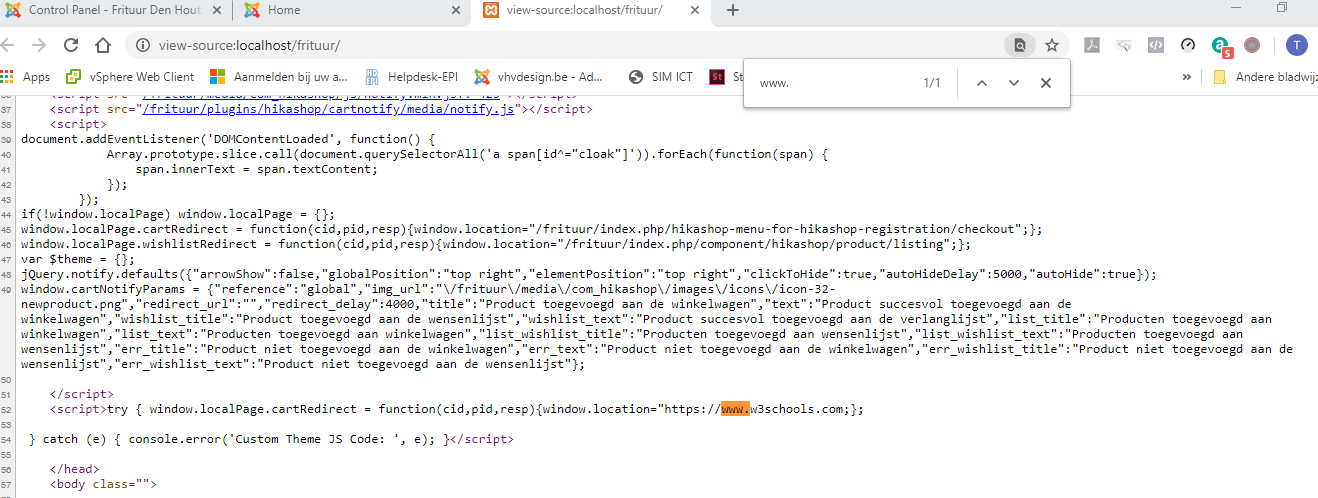This screenshot has height=498, width=1318.
Task: Open the SIM ICT bookmark
Action: tap(661, 76)
